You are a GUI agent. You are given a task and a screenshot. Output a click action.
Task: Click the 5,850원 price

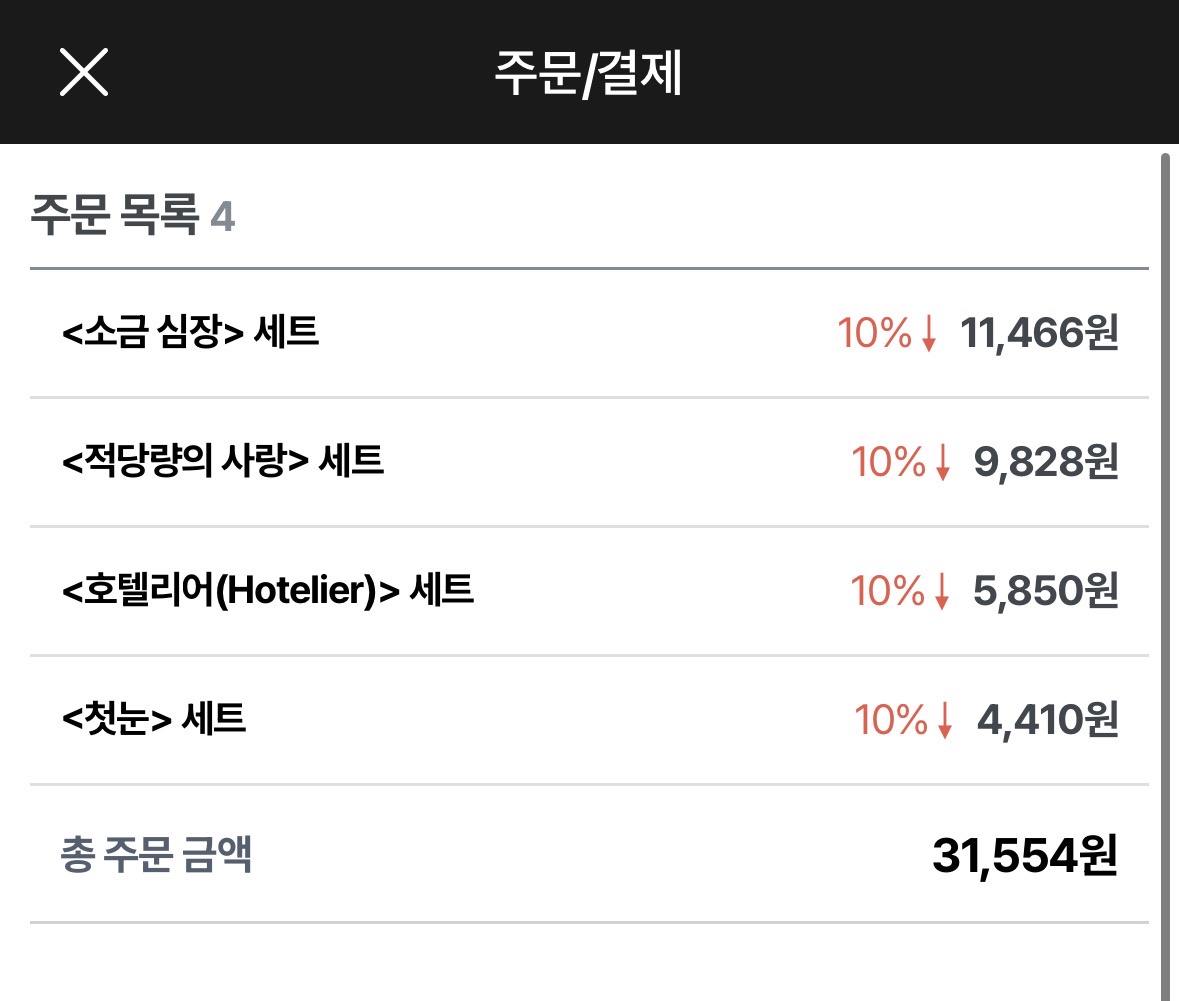pyautogui.click(x=1045, y=592)
